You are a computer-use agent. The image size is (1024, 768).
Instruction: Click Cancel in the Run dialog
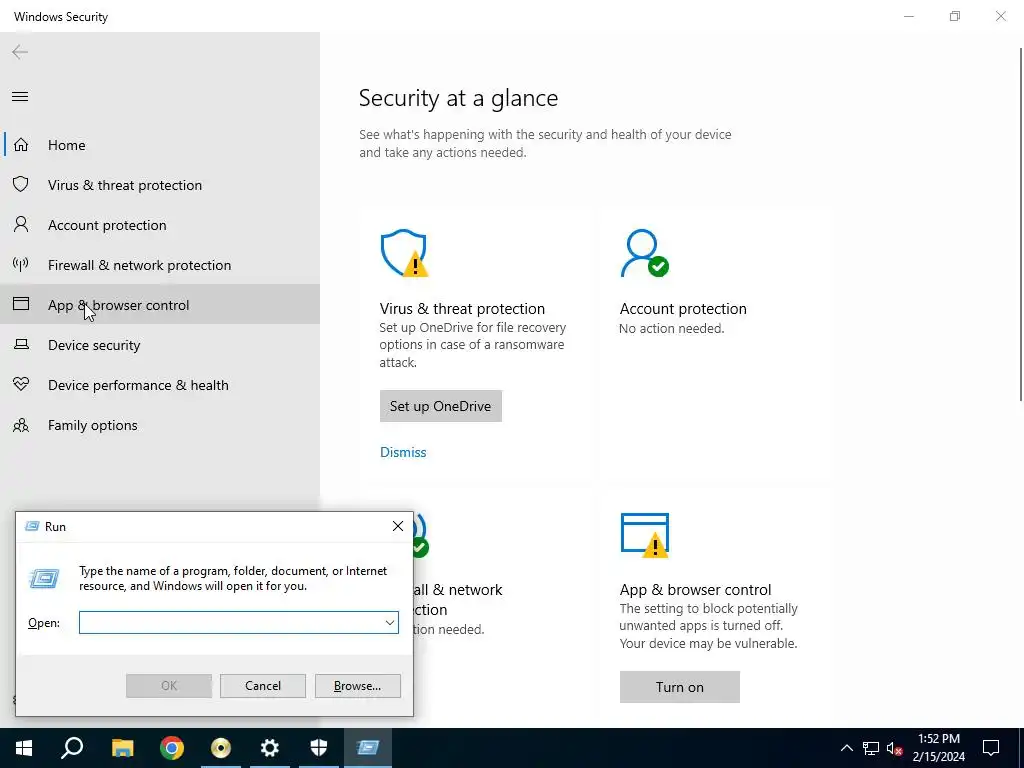point(263,686)
